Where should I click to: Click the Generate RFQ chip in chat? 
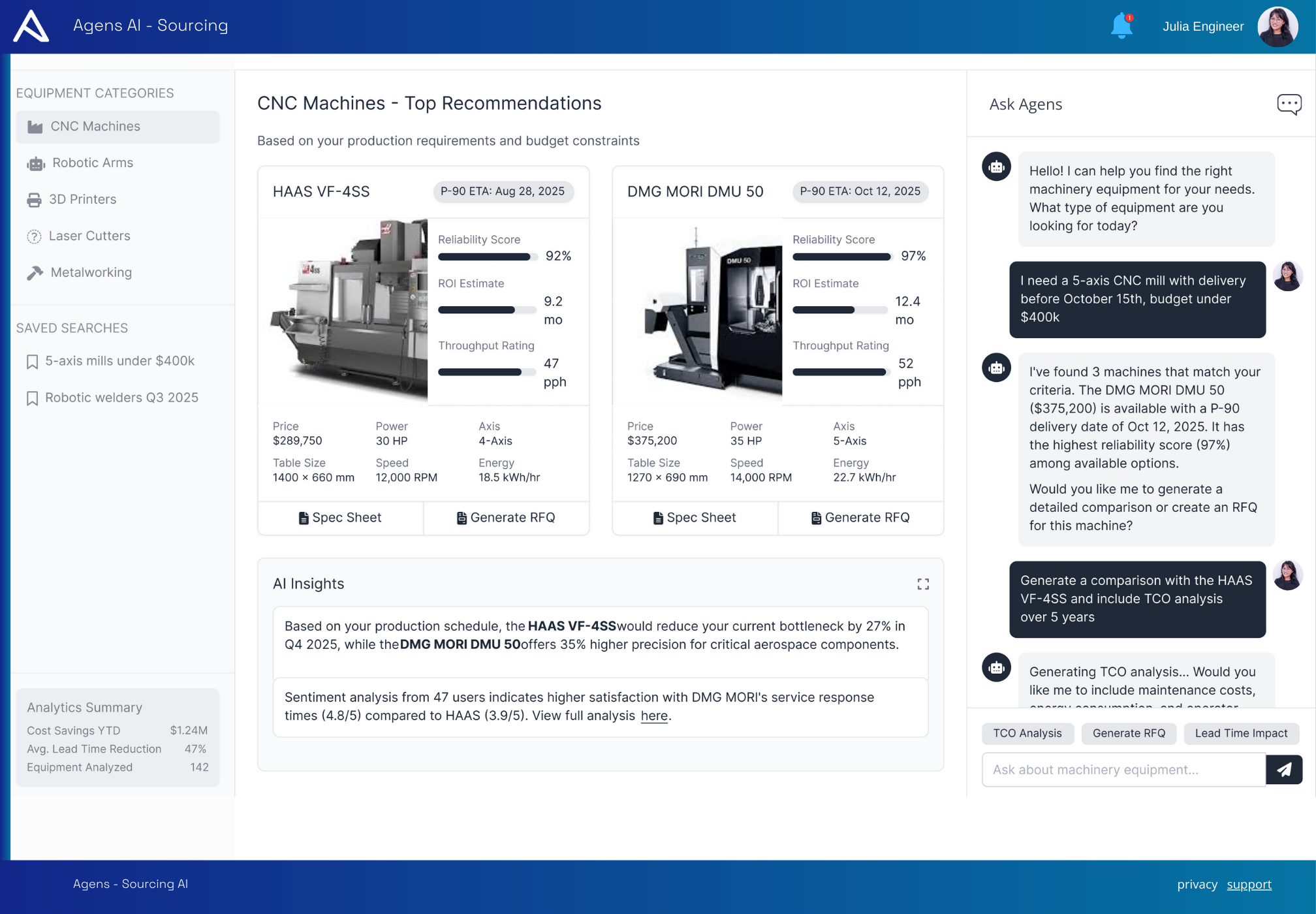(x=1129, y=733)
